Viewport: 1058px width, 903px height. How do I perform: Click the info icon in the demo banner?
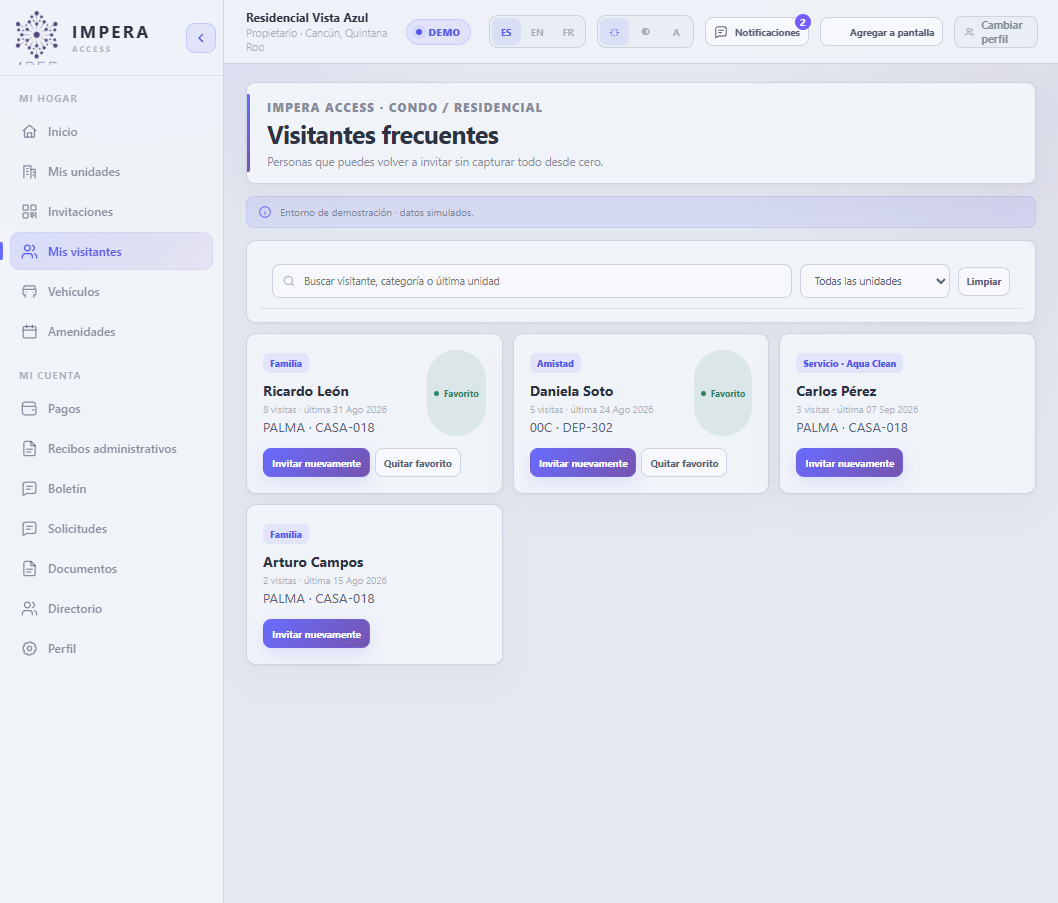click(265, 212)
